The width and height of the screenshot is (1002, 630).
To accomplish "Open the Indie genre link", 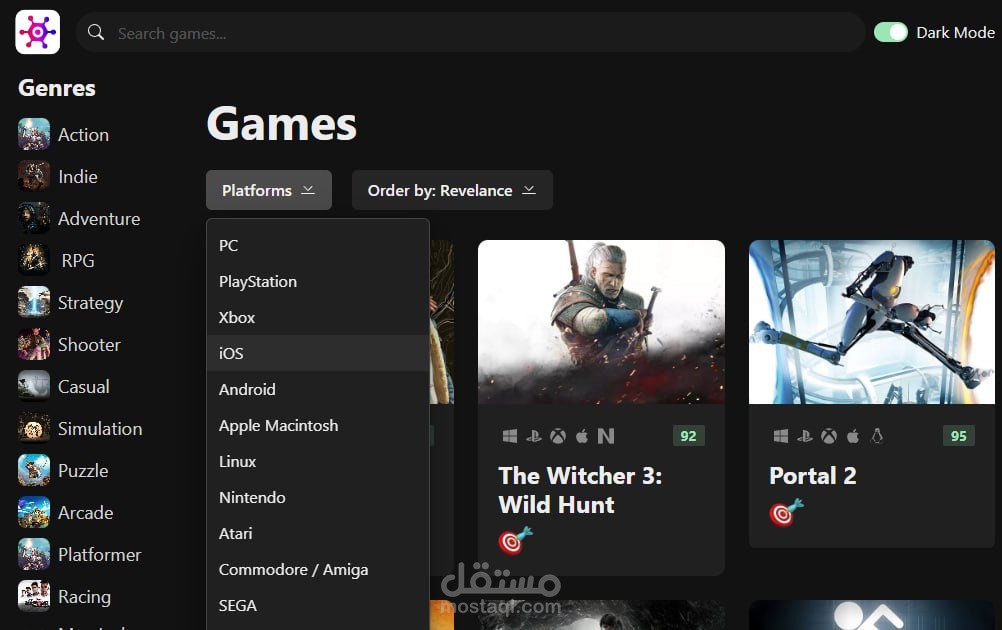I will (x=78, y=177).
